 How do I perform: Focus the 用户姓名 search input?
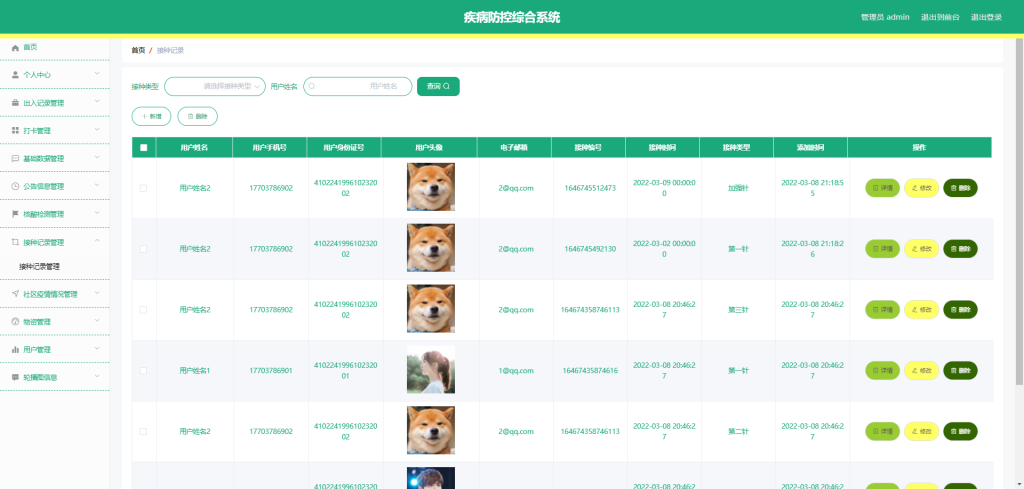pos(357,86)
